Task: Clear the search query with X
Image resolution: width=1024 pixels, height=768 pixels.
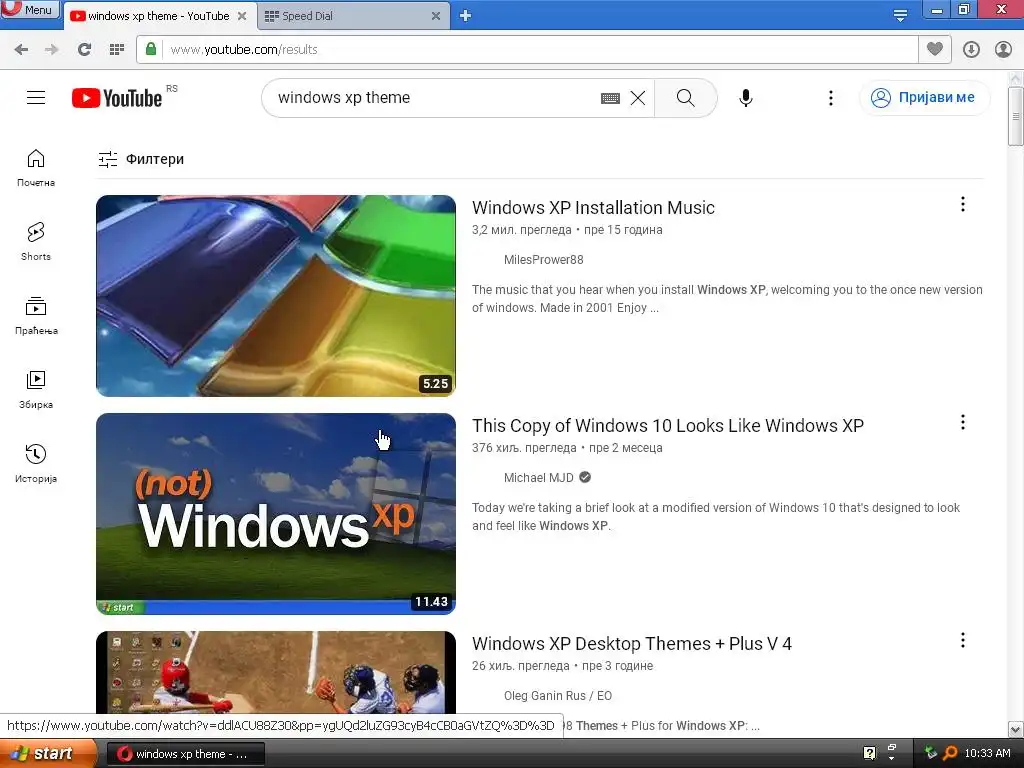Action: coord(638,98)
